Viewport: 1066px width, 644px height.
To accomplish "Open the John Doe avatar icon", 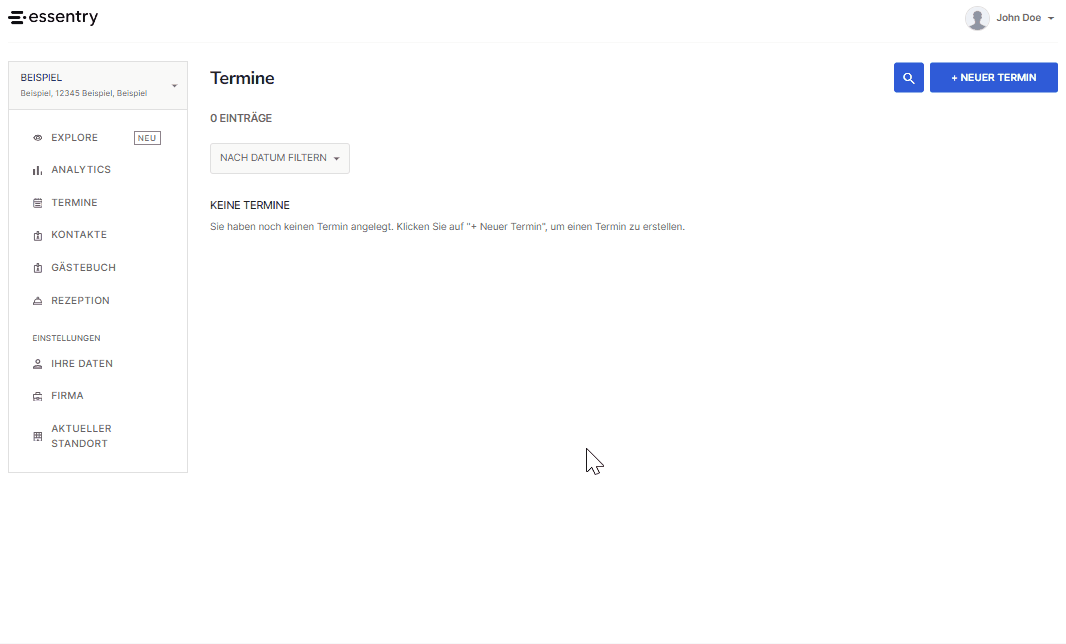I will (x=977, y=18).
